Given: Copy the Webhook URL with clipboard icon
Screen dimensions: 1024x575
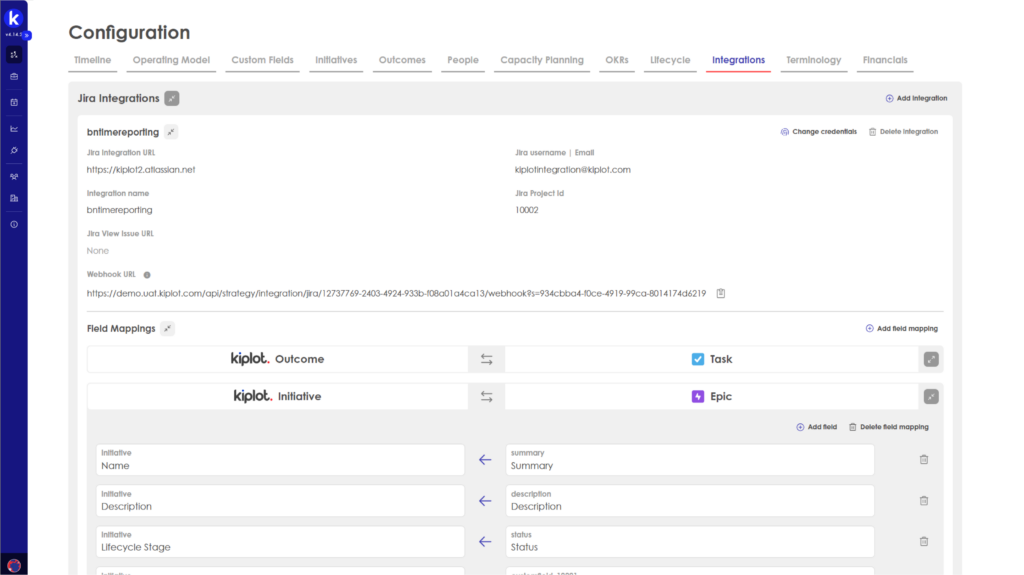Looking at the screenshot, I should 720,294.
